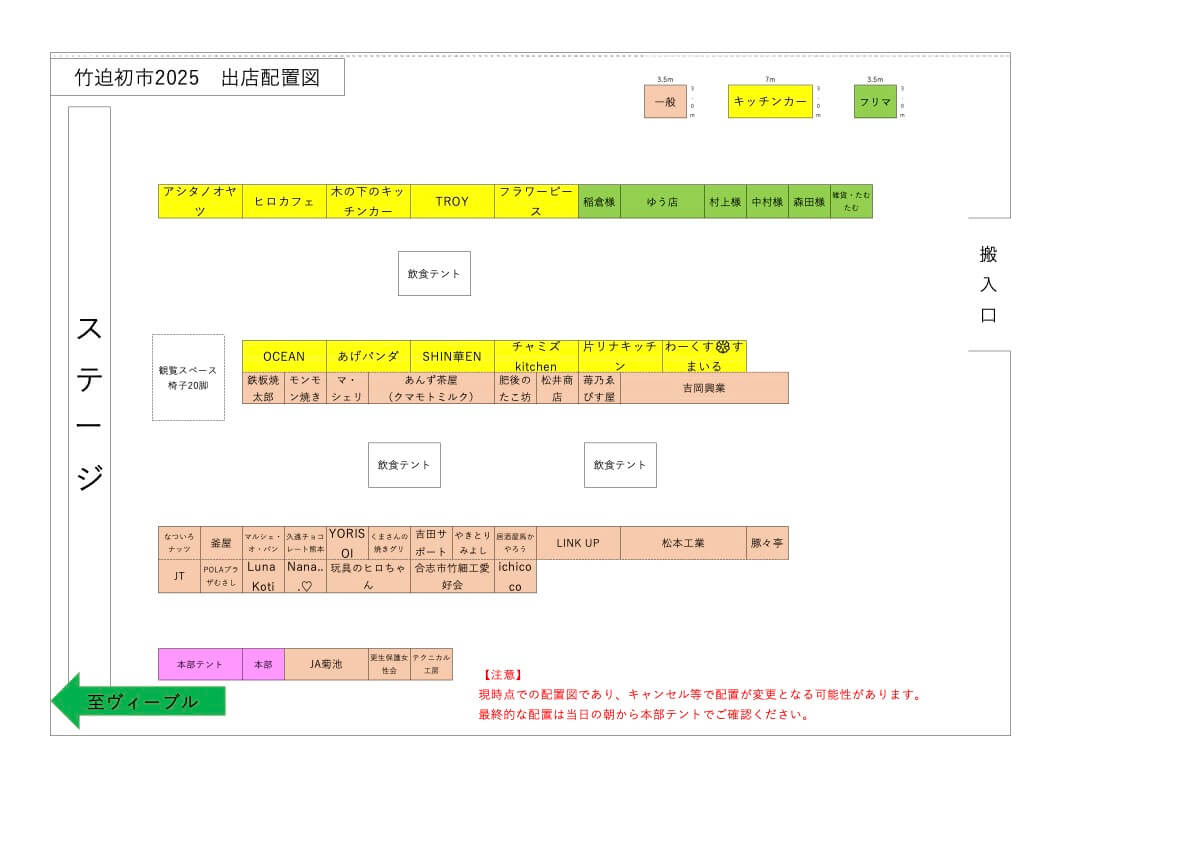Click the red 【注意】 heading
This screenshot has height=841, width=1190.
click(x=502, y=675)
